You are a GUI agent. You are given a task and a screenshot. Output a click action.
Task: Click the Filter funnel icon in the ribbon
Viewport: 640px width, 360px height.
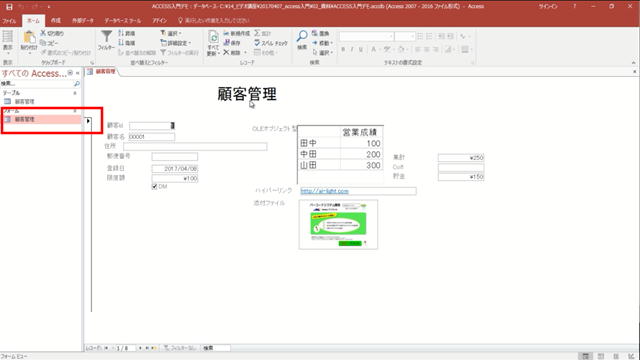pyautogui.click(x=106, y=37)
